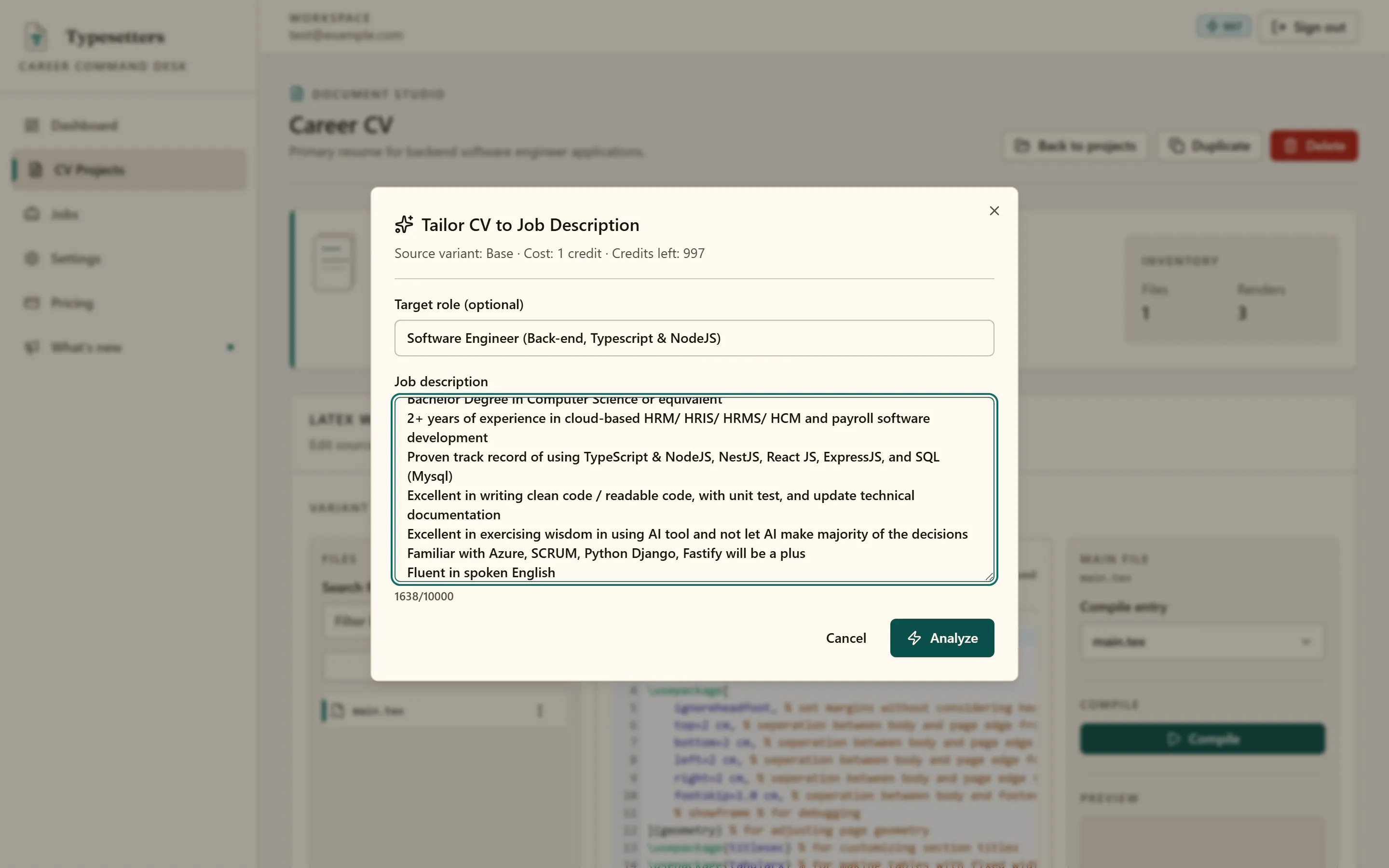Click the lightning icon on Analyze button
Image resolution: width=1389 pixels, height=868 pixels.
click(x=914, y=638)
